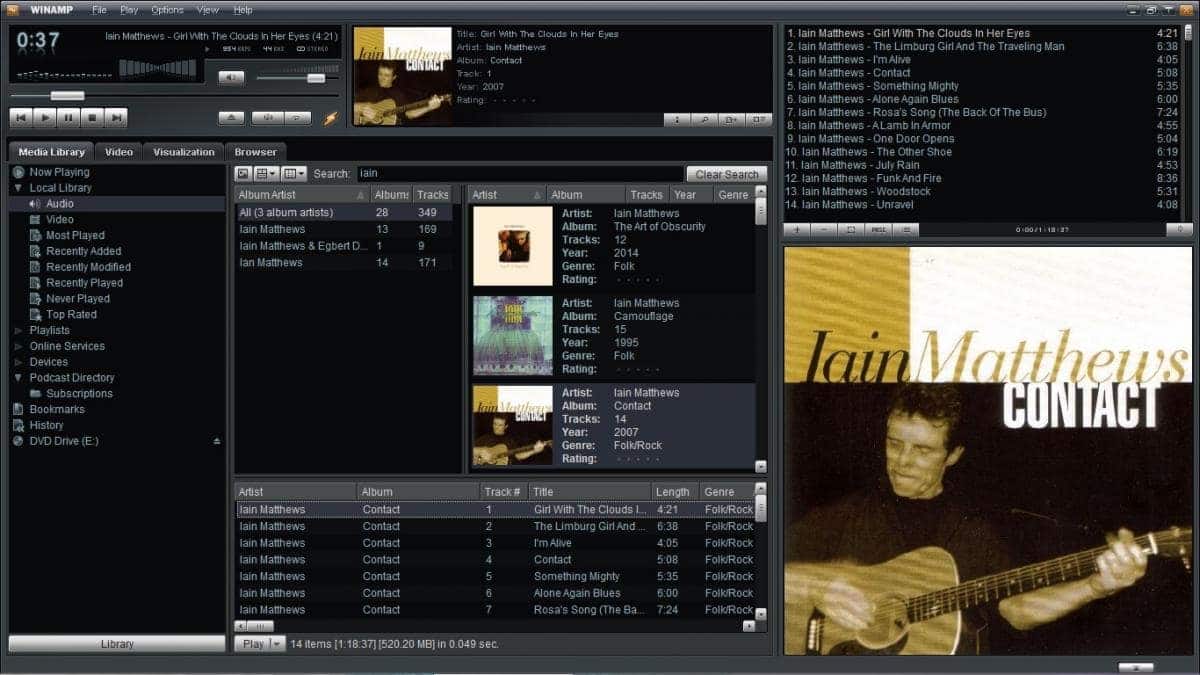
Task: Collapse the Local Library tree node
Action: tap(18, 188)
